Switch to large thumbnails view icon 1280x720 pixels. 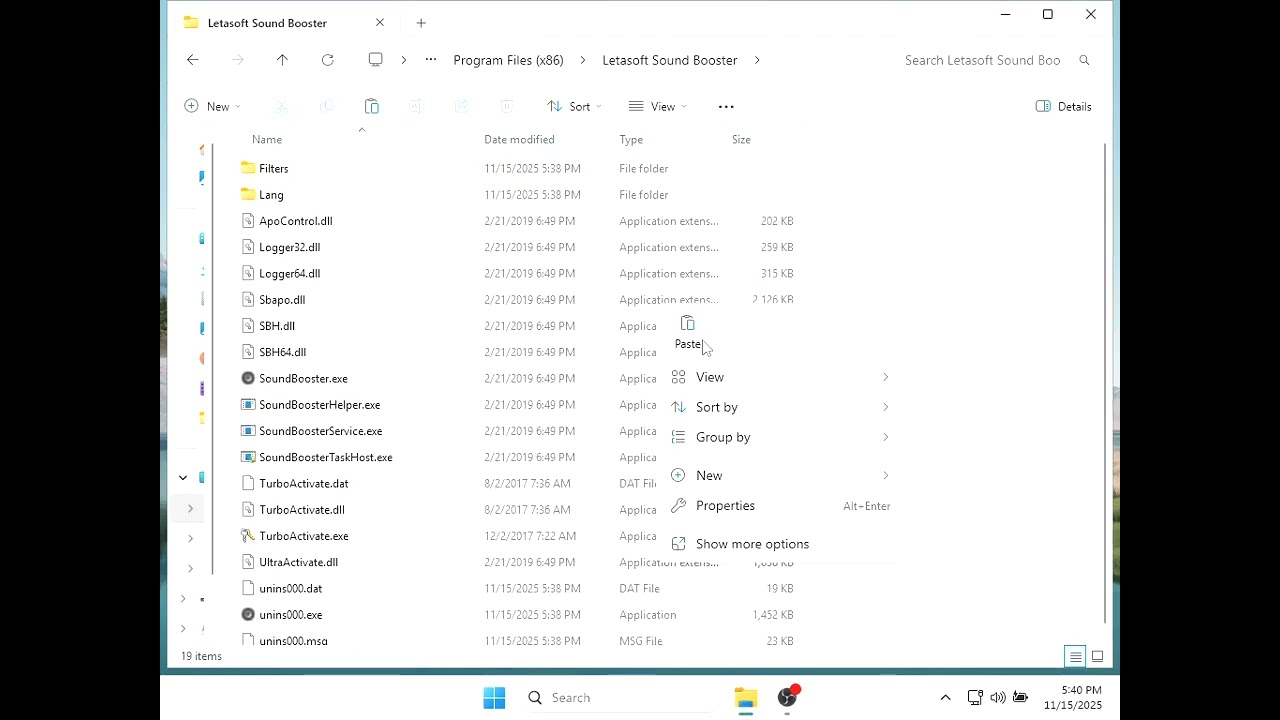(x=1097, y=657)
